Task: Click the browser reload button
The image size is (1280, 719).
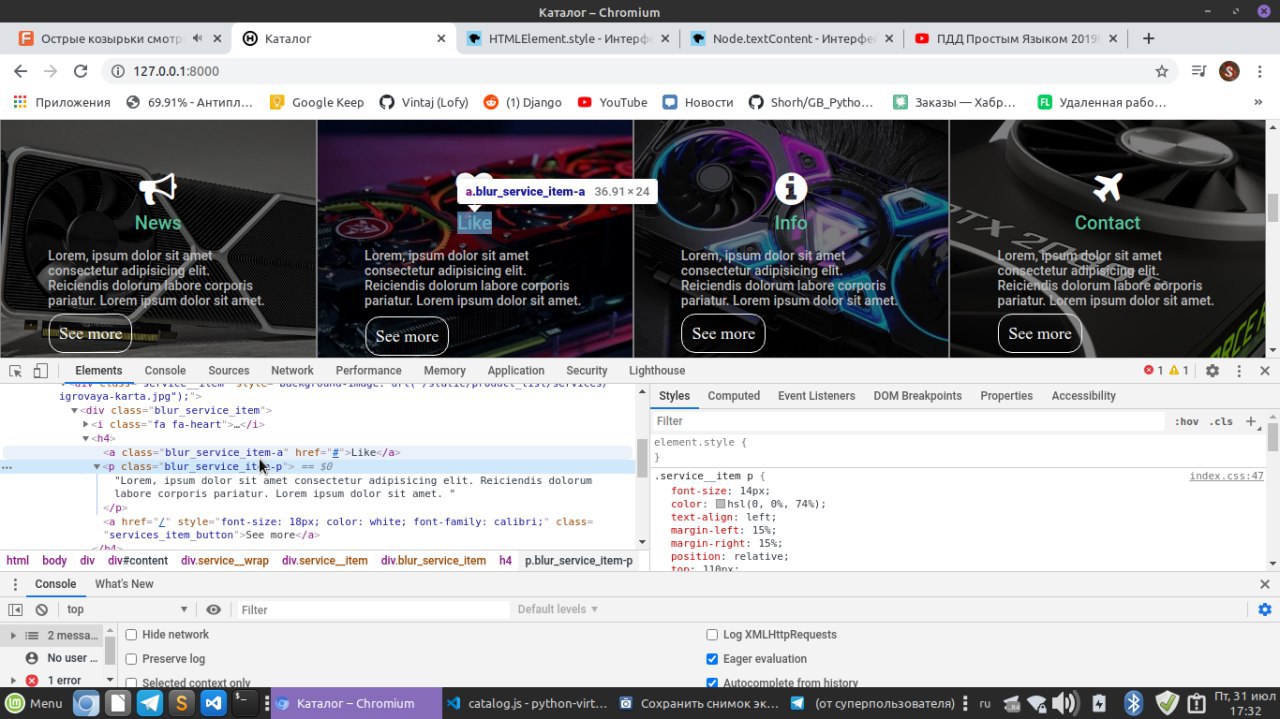Action: coord(81,71)
